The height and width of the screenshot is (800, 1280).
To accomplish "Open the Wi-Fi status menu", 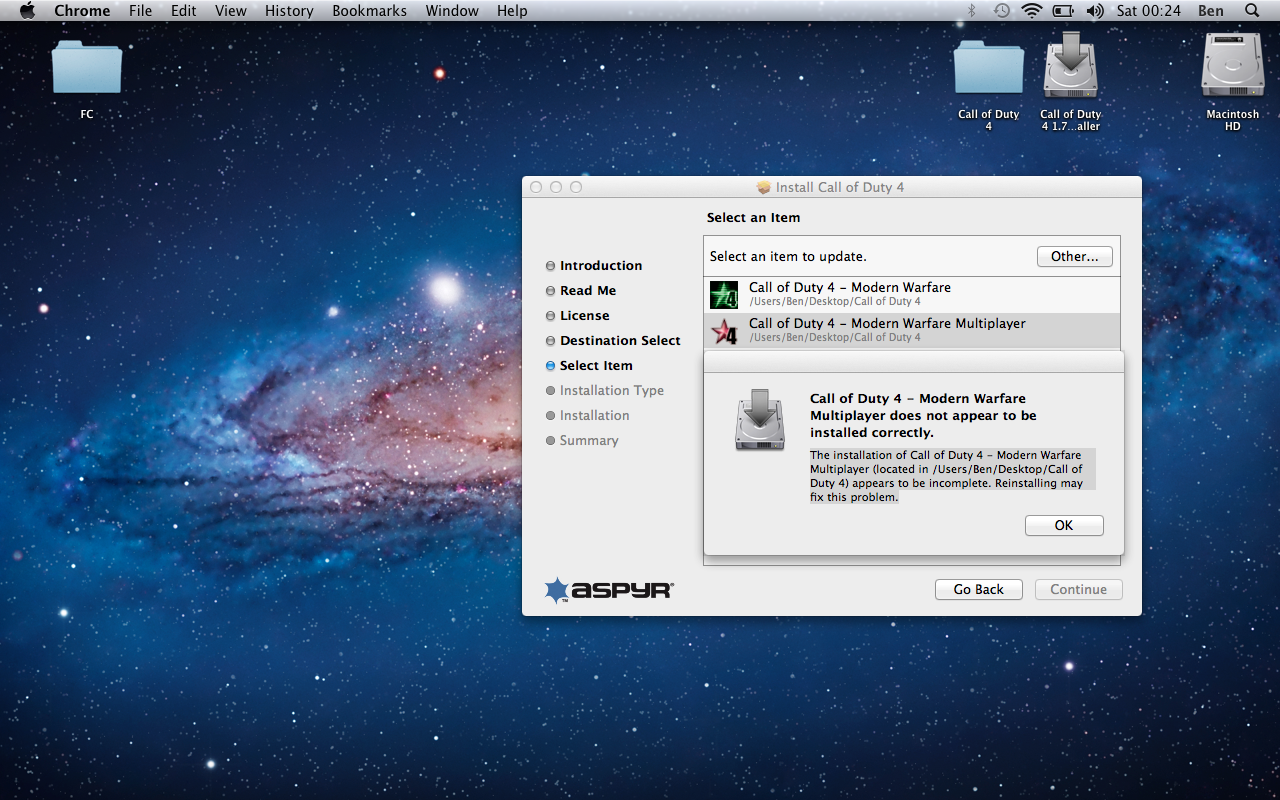I will pos(1031,11).
